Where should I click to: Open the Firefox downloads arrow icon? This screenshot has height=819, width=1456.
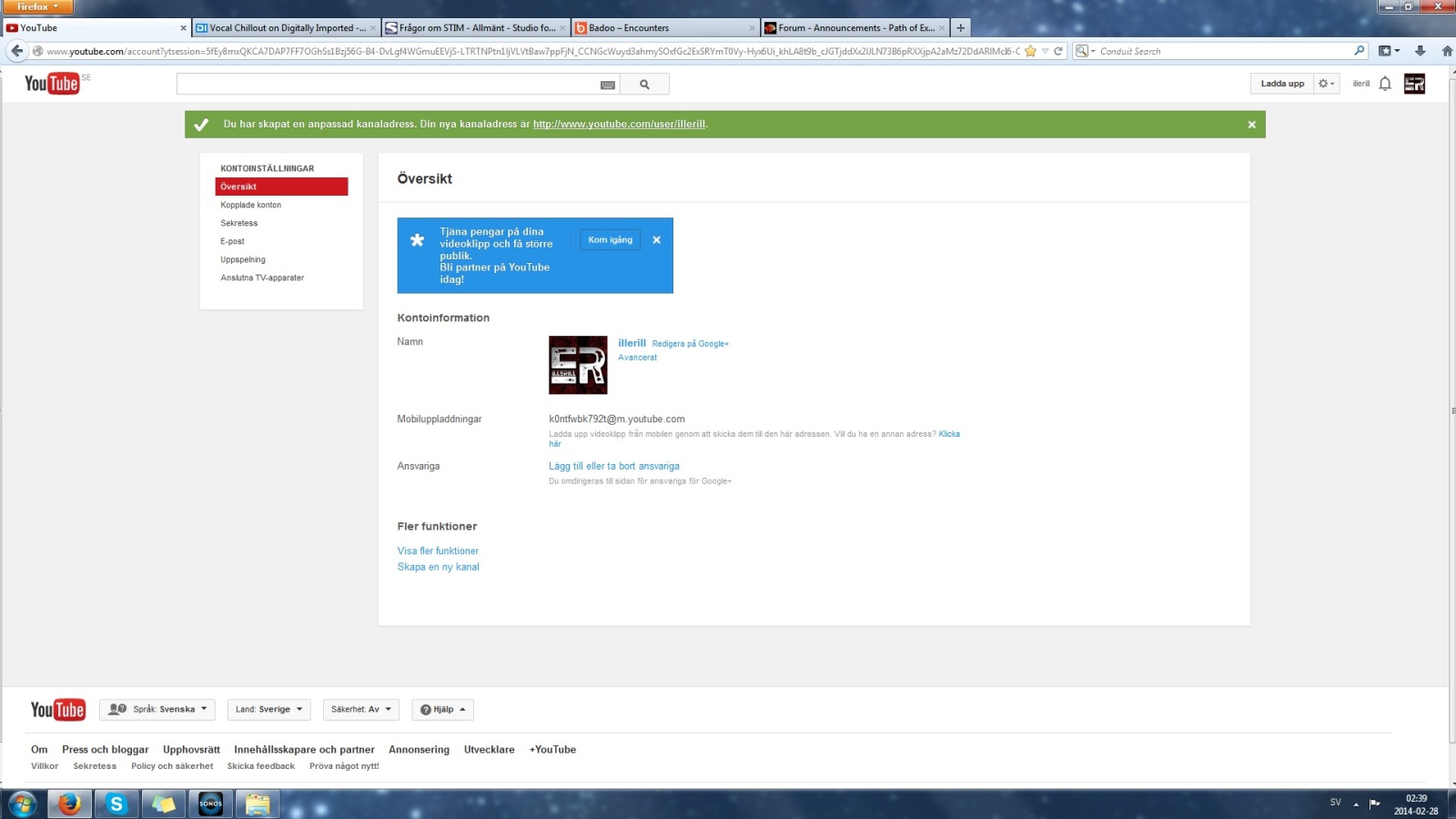click(x=1420, y=51)
